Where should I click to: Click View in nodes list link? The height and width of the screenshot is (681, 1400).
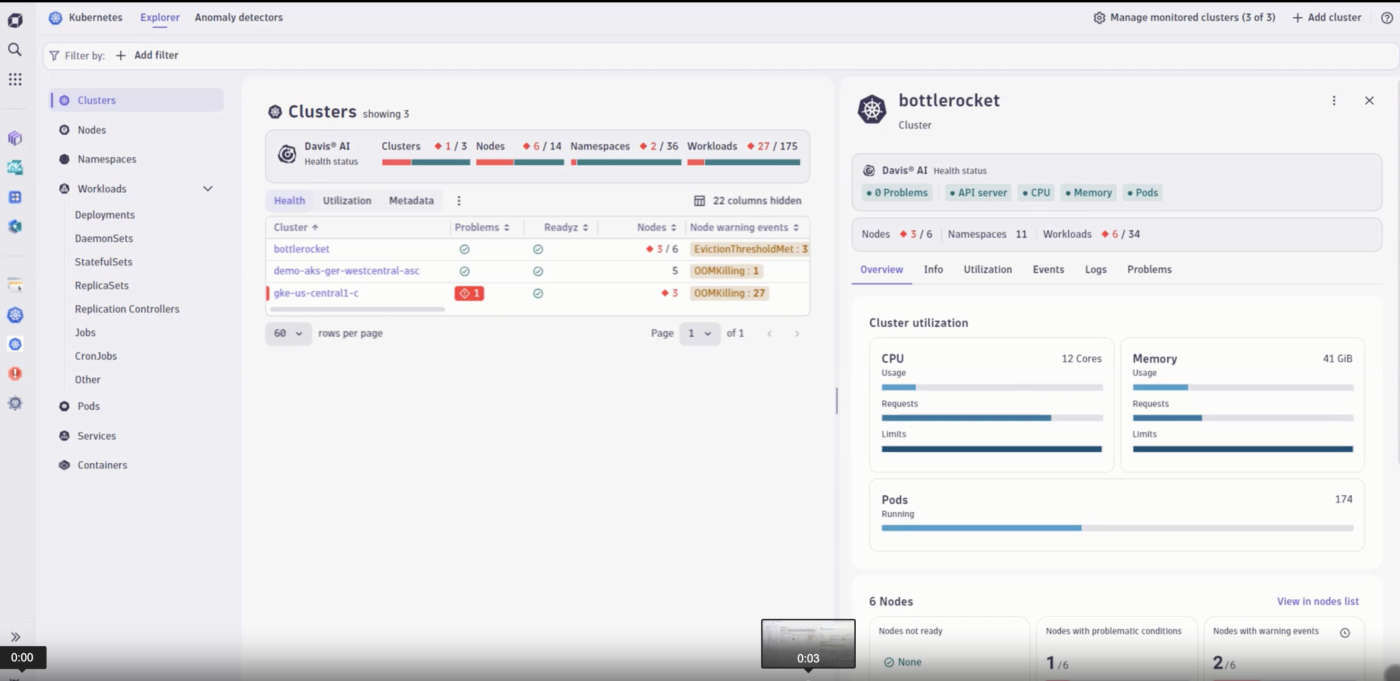pyautogui.click(x=1317, y=601)
